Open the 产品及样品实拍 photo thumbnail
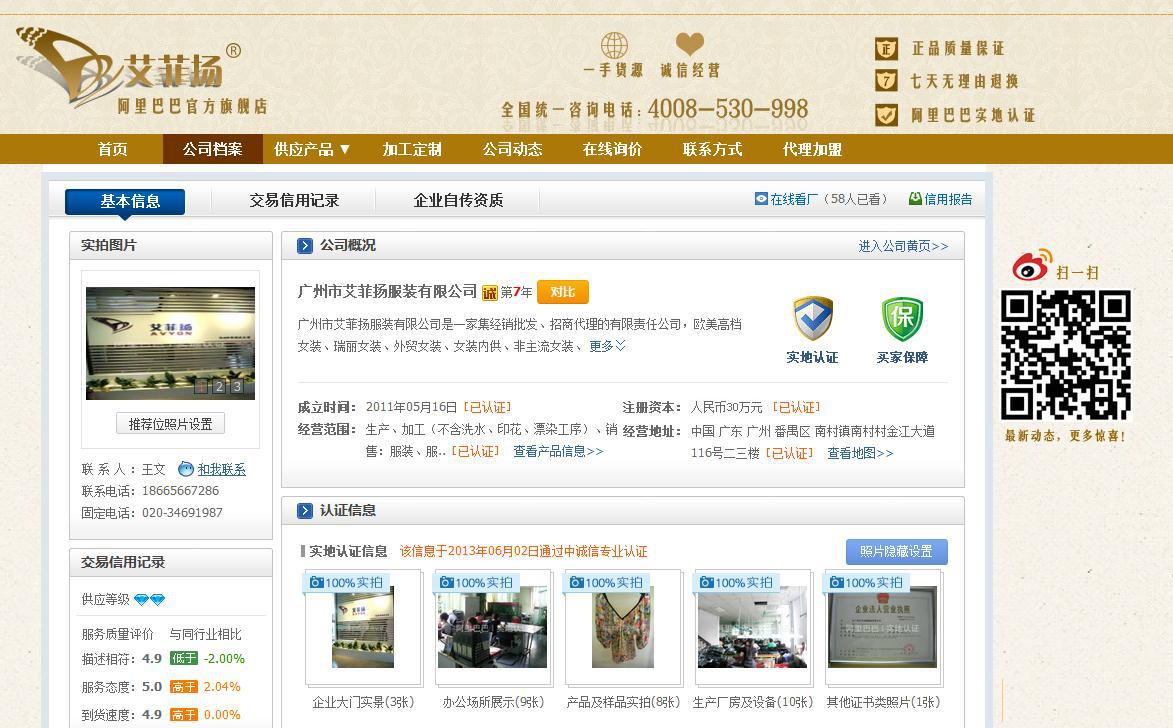Viewport: 1173px width, 728px height. (x=622, y=627)
